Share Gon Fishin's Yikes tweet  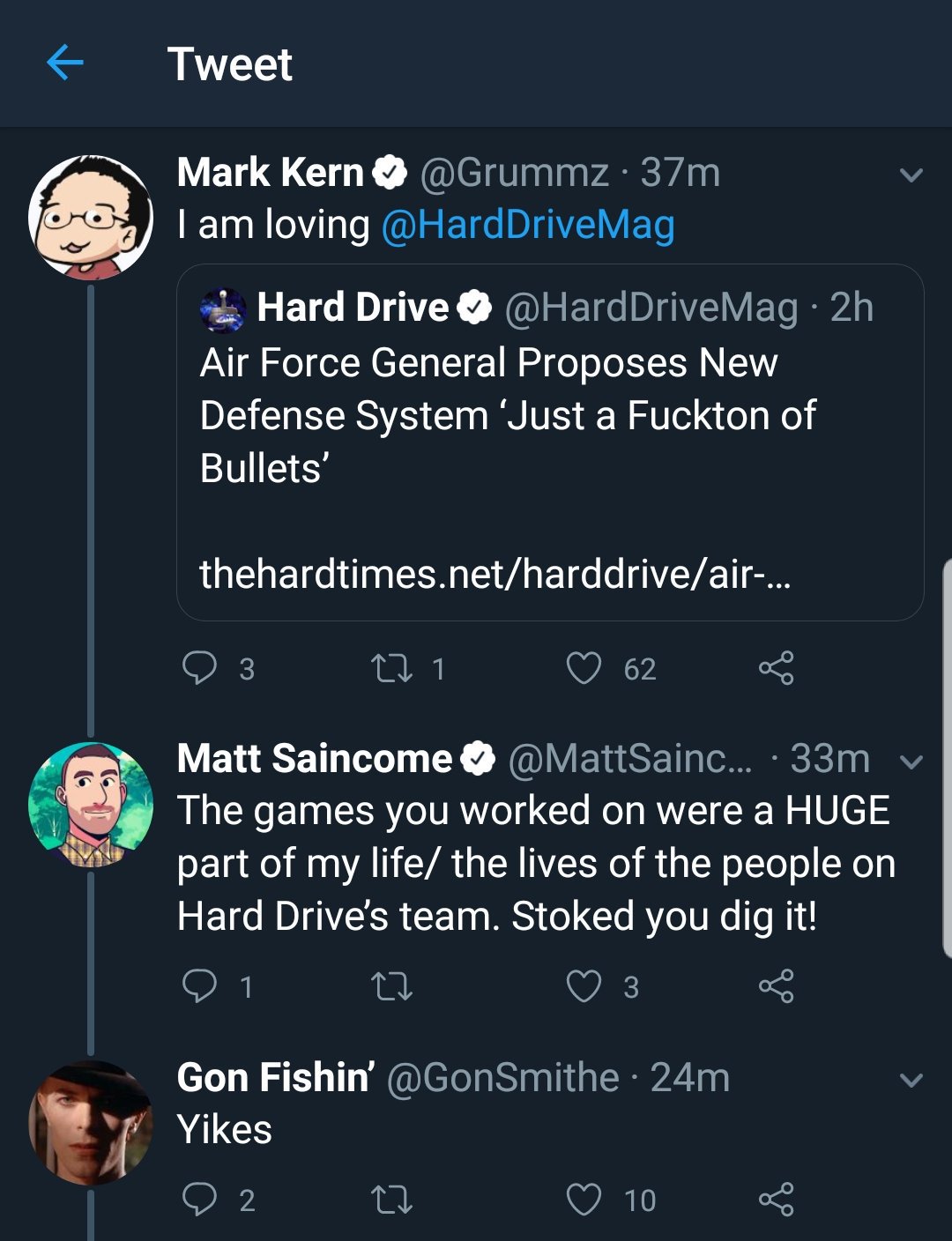tap(776, 1200)
